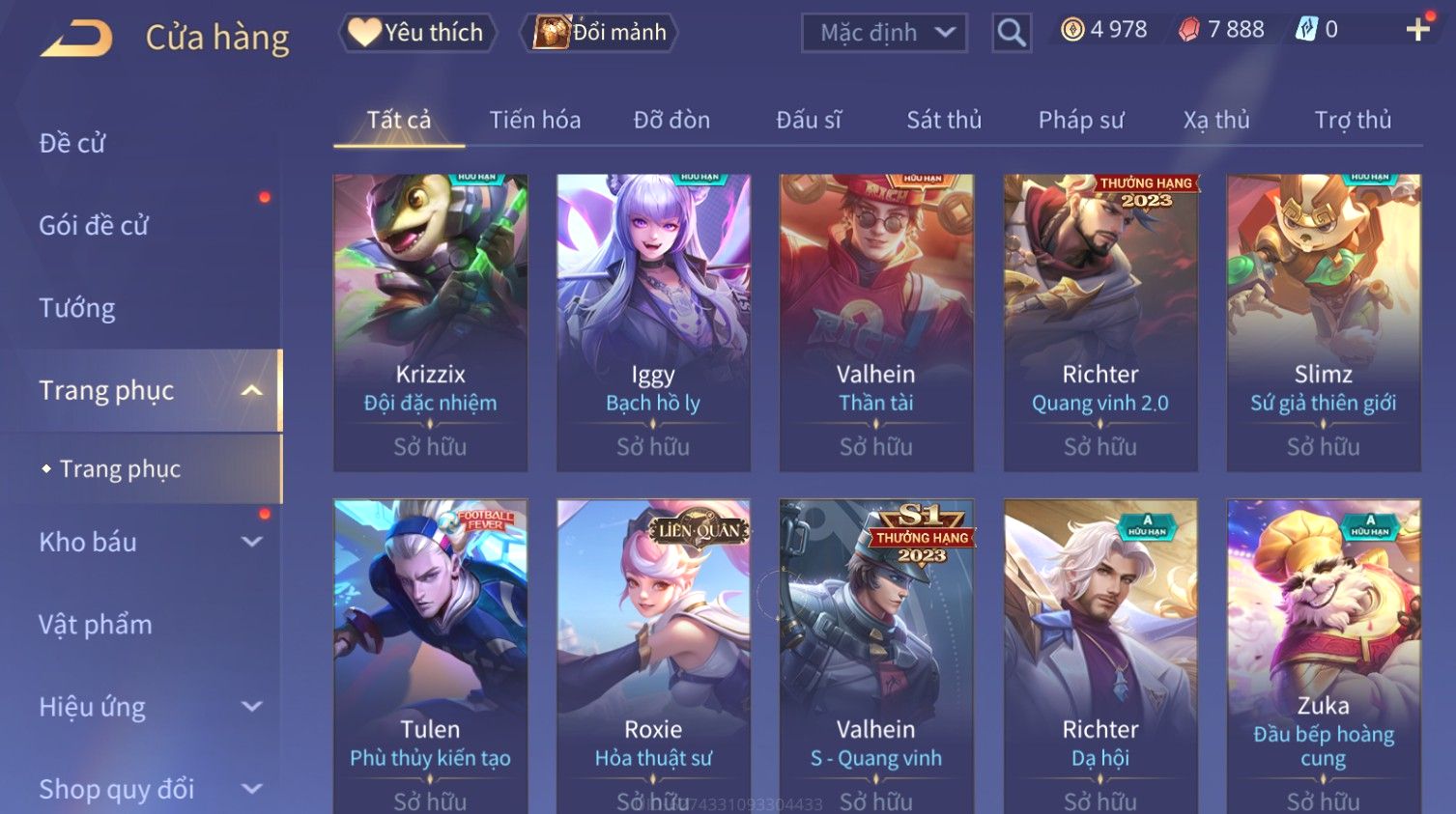The height and width of the screenshot is (814, 1456).
Task: Open Đổi mảnh fragment exchange button
Action: [599, 33]
